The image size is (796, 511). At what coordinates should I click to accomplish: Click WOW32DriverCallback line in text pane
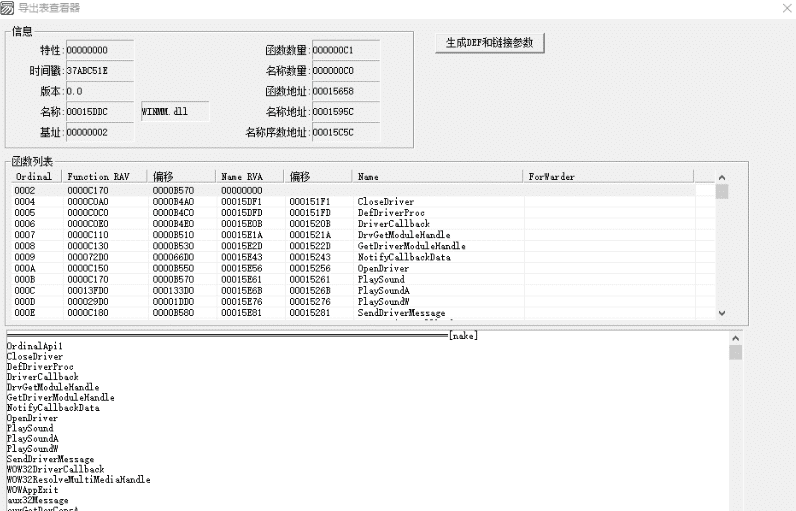pos(55,469)
